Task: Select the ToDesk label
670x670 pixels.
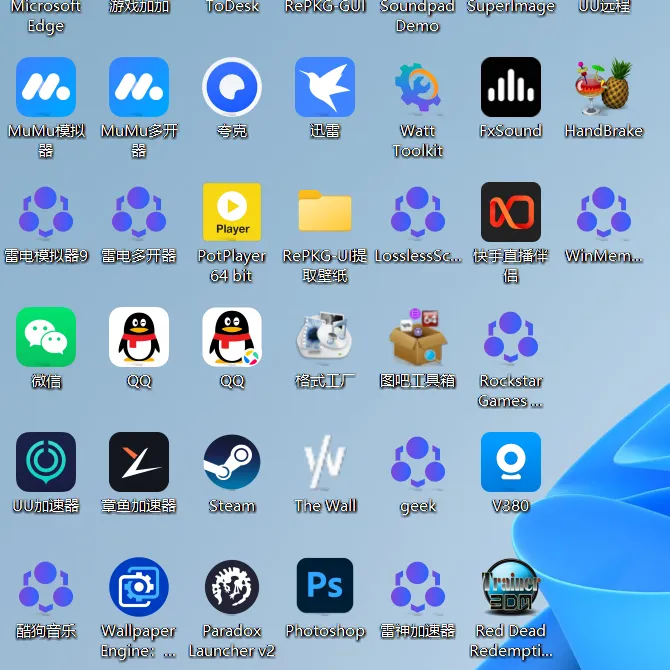Action: (232, 6)
